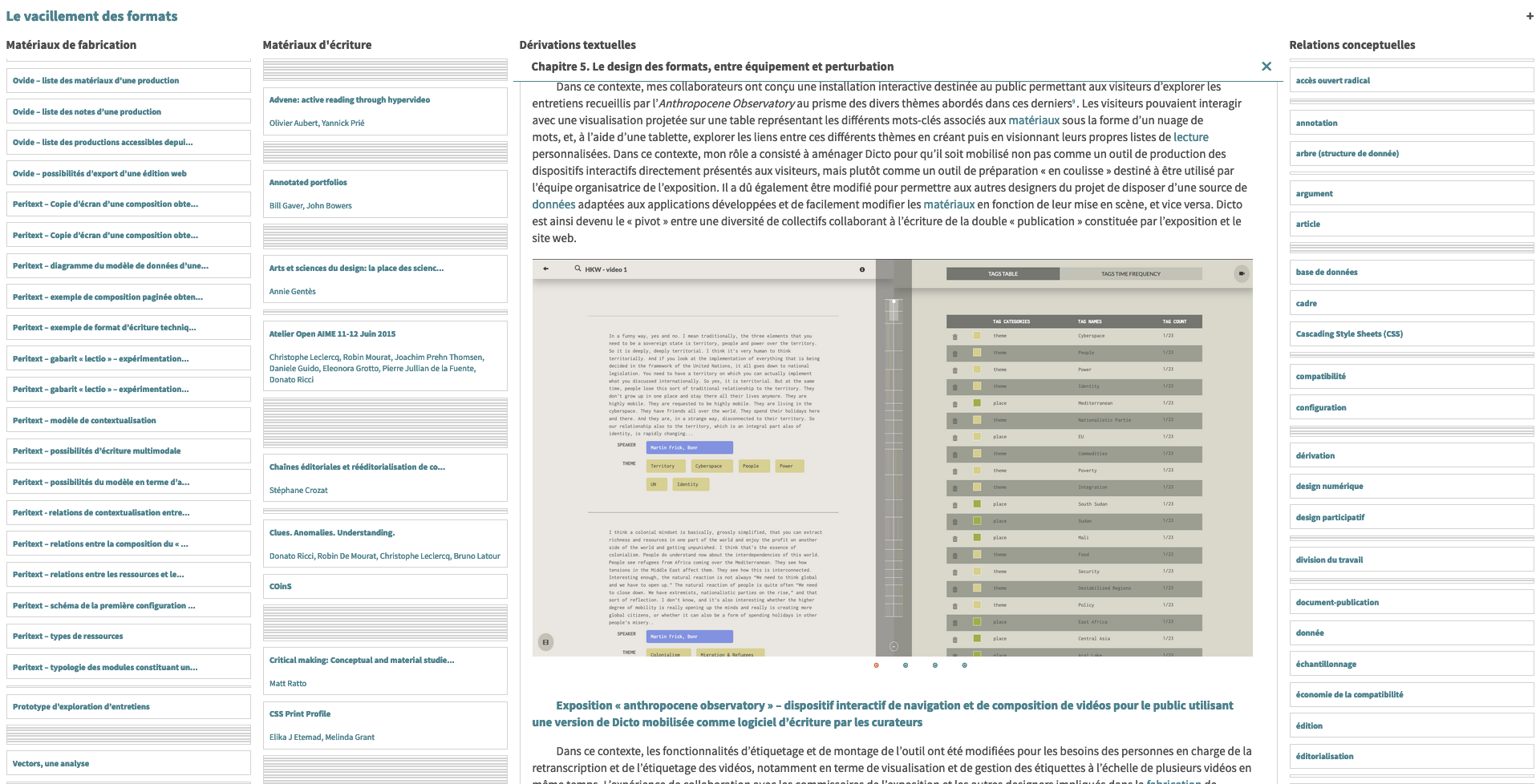Select the third carousel dot under the figure
Image resolution: width=1540 pixels, height=784 pixels.
[x=935, y=665]
